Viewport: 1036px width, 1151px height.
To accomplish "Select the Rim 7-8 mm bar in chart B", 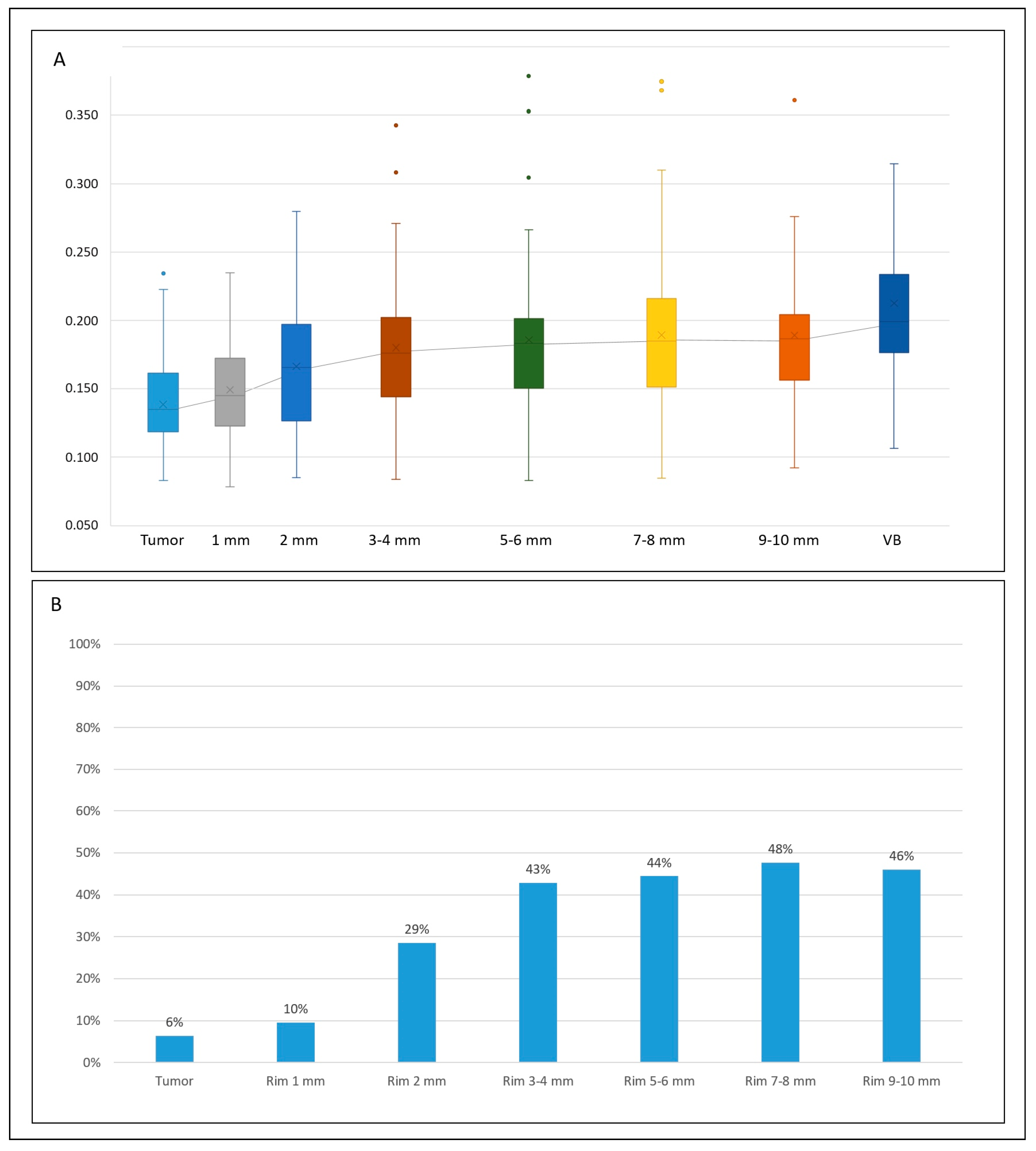I will point(781,962).
